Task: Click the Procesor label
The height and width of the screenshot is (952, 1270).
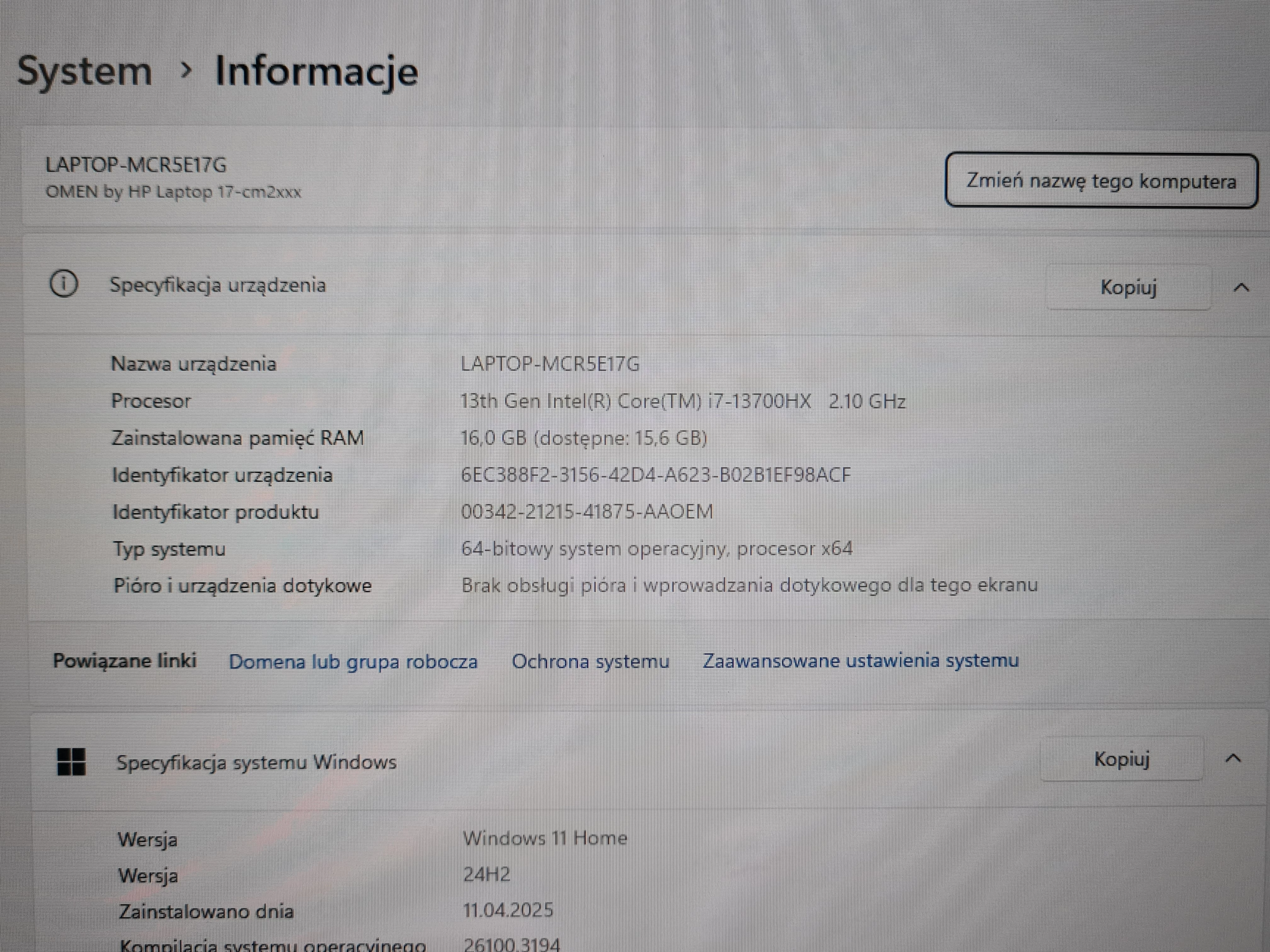Action: pyautogui.click(x=151, y=400)
